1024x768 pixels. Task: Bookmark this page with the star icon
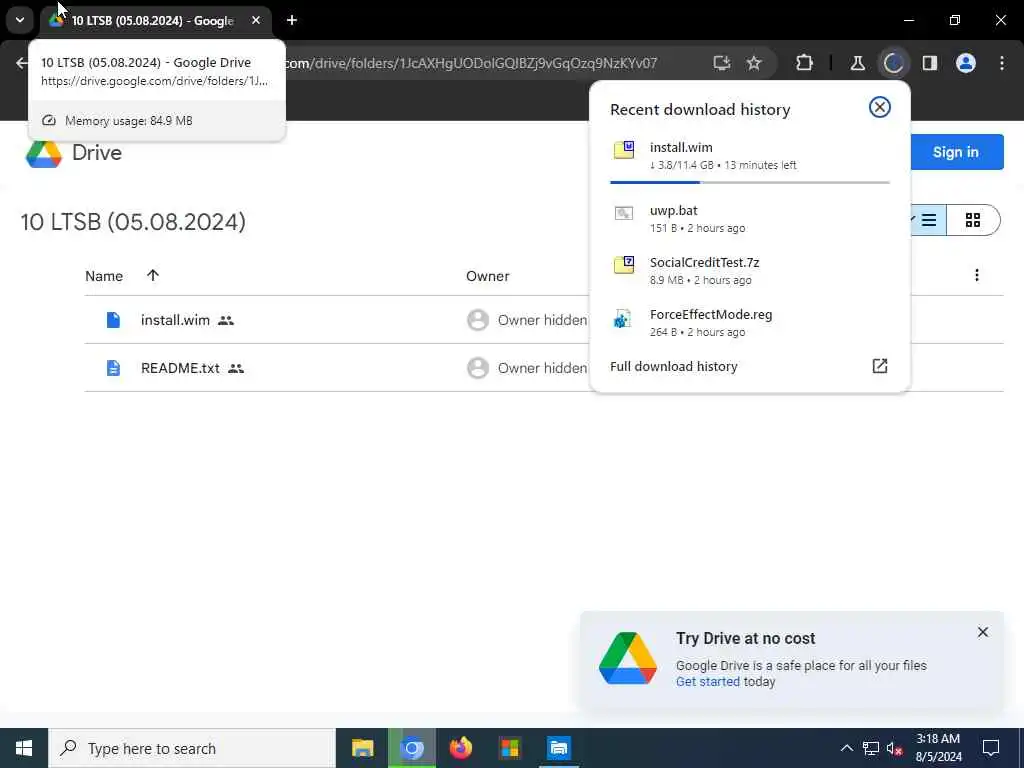point(754,63)
